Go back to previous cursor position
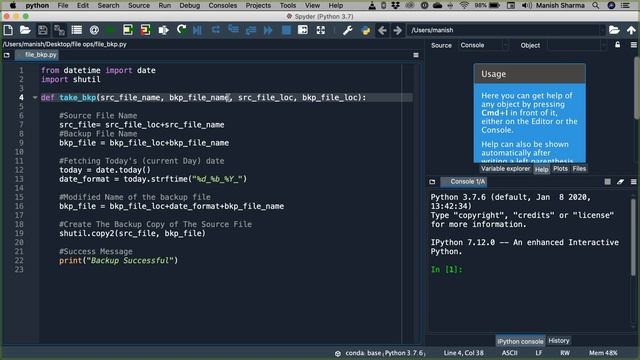The width and height of the screenshot is (640, 360). 382,30
